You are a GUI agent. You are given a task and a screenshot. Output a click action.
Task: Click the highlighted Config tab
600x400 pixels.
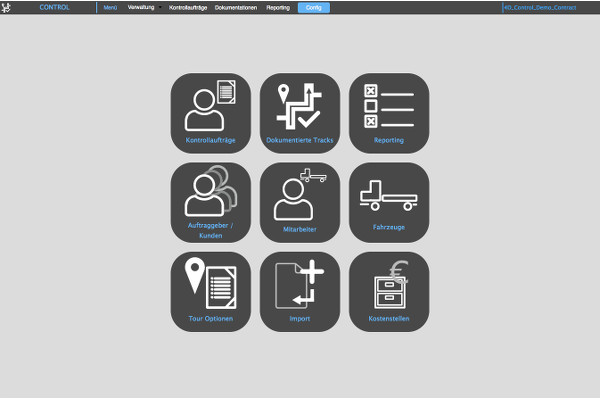(x=314, y=8)
